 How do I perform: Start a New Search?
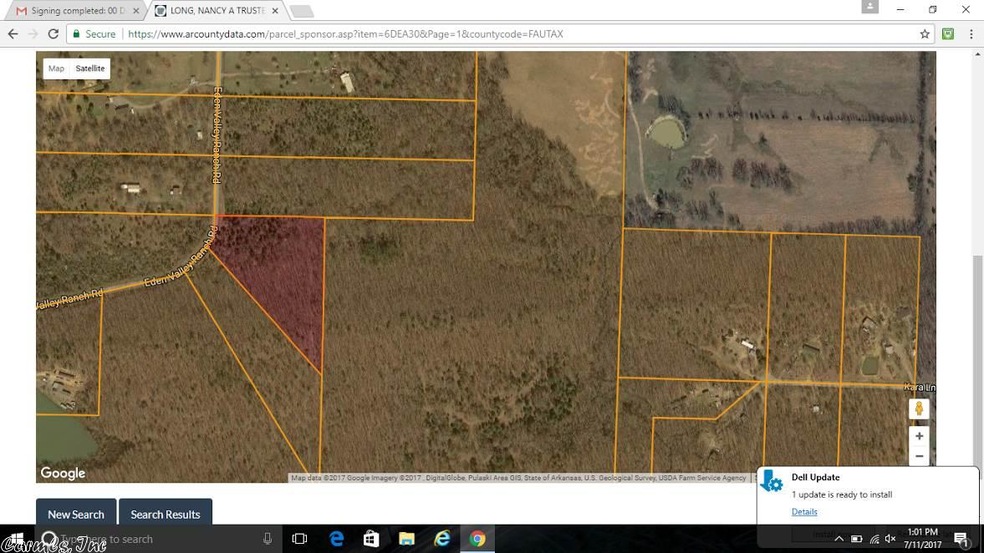(x=76, y=513)
